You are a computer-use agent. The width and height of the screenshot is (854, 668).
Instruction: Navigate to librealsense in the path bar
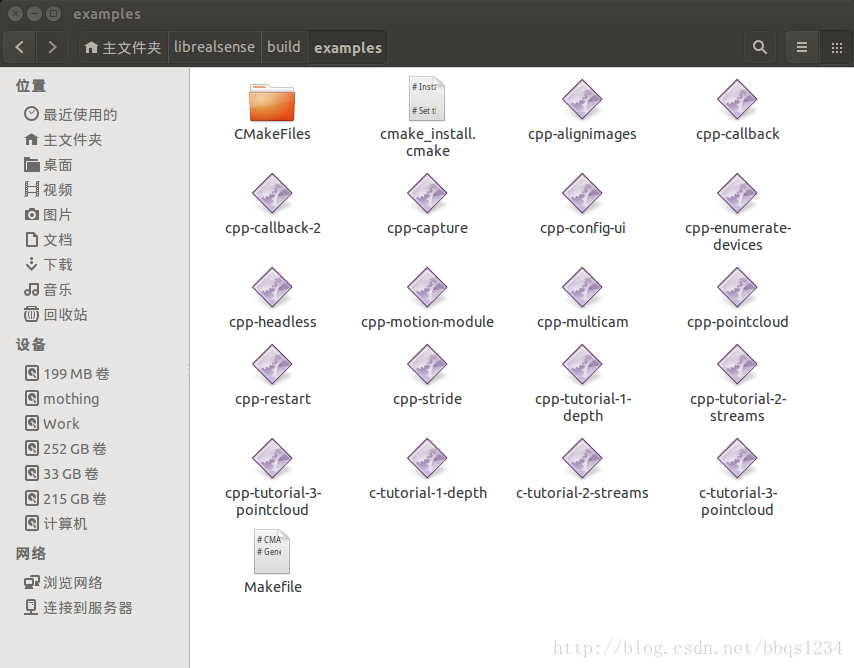pos(215,47)
